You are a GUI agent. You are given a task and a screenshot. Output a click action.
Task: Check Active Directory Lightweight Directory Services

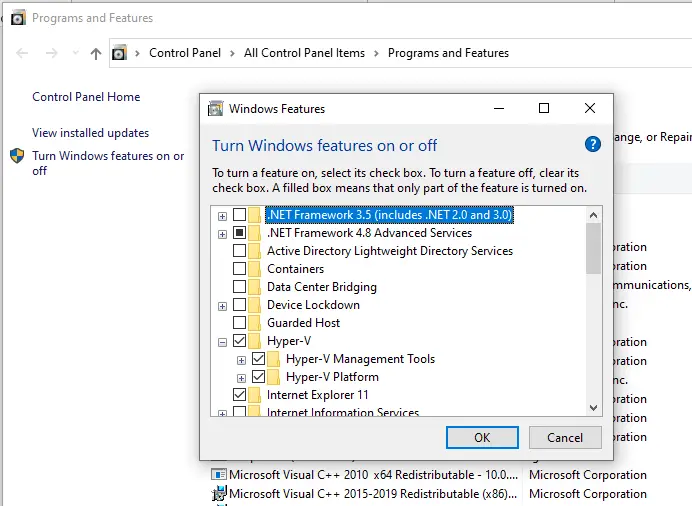[x=239, y=251]
